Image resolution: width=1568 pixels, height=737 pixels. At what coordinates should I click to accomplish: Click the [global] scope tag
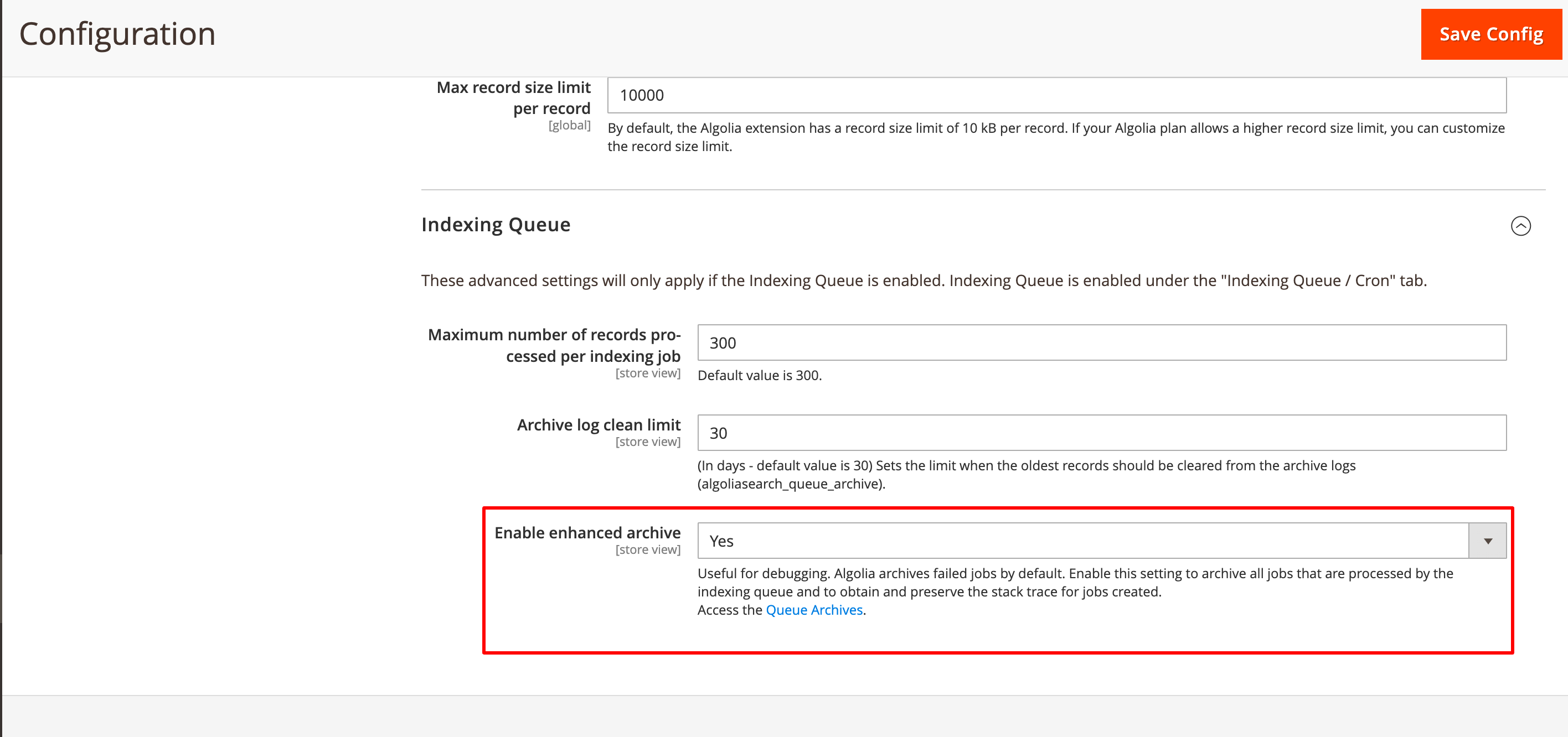coord(569,125)
